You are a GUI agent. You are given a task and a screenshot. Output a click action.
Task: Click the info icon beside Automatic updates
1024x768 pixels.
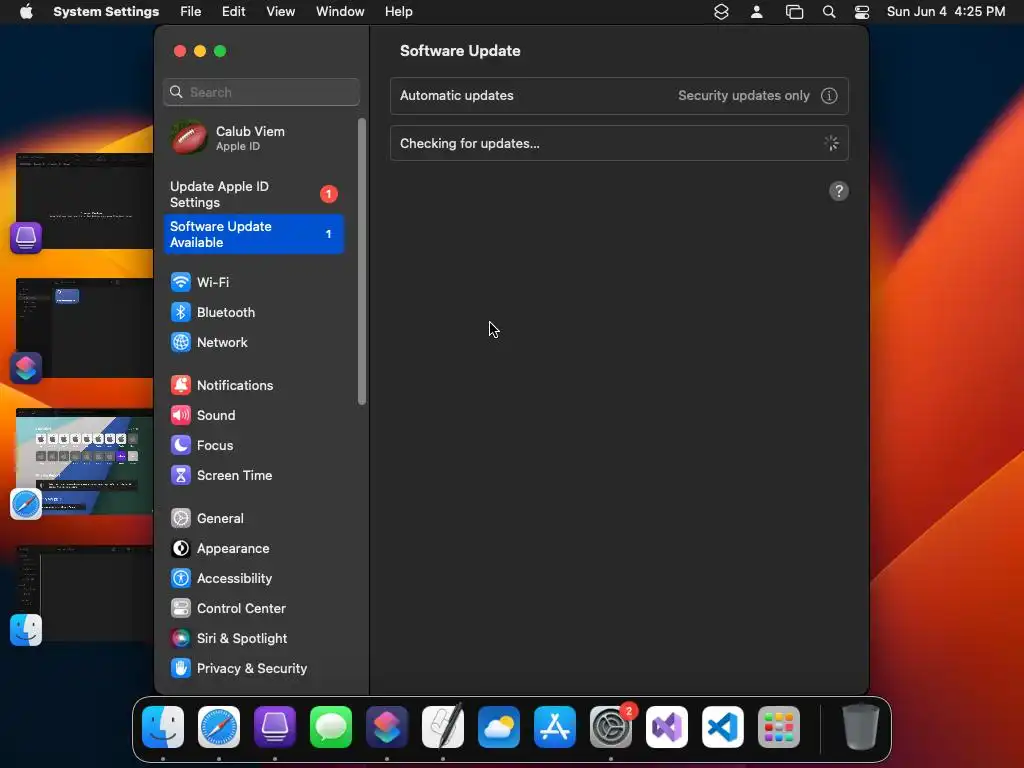pyautogui.click(x=829, y=95)
